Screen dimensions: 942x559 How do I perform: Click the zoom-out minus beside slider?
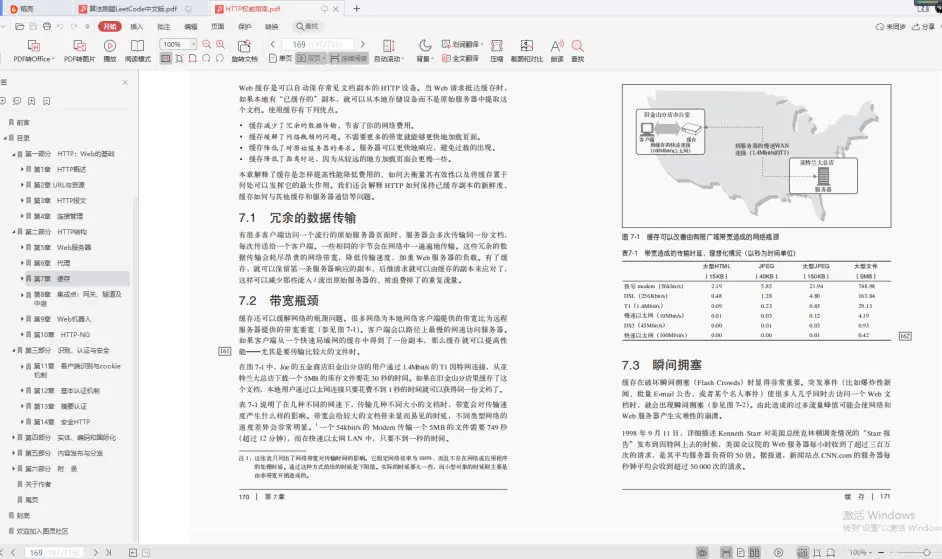click(881, 552)
